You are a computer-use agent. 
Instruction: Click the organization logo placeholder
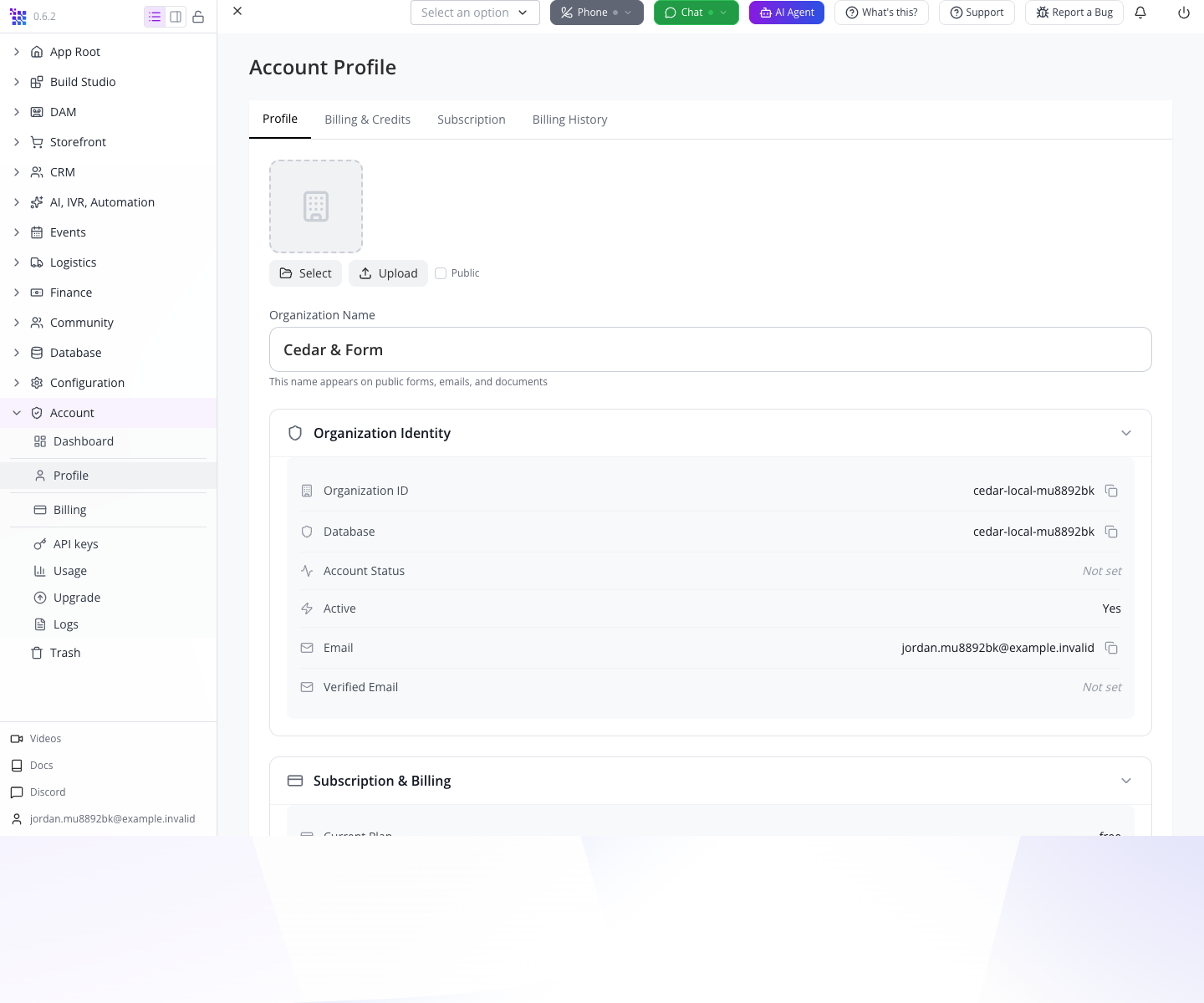click(316, 206)
